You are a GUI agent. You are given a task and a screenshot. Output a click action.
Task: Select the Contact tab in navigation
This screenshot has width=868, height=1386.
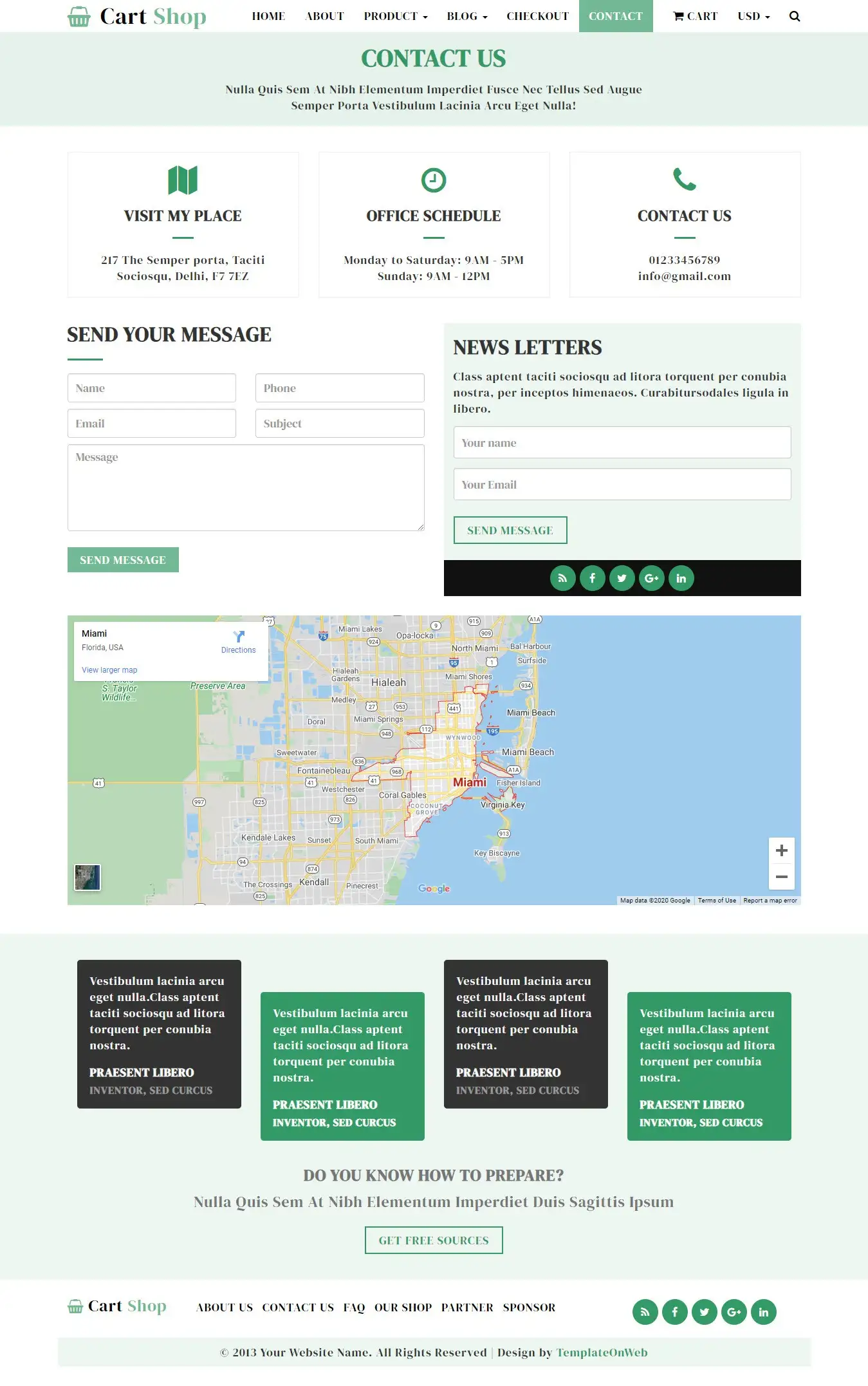pos(616,16)
